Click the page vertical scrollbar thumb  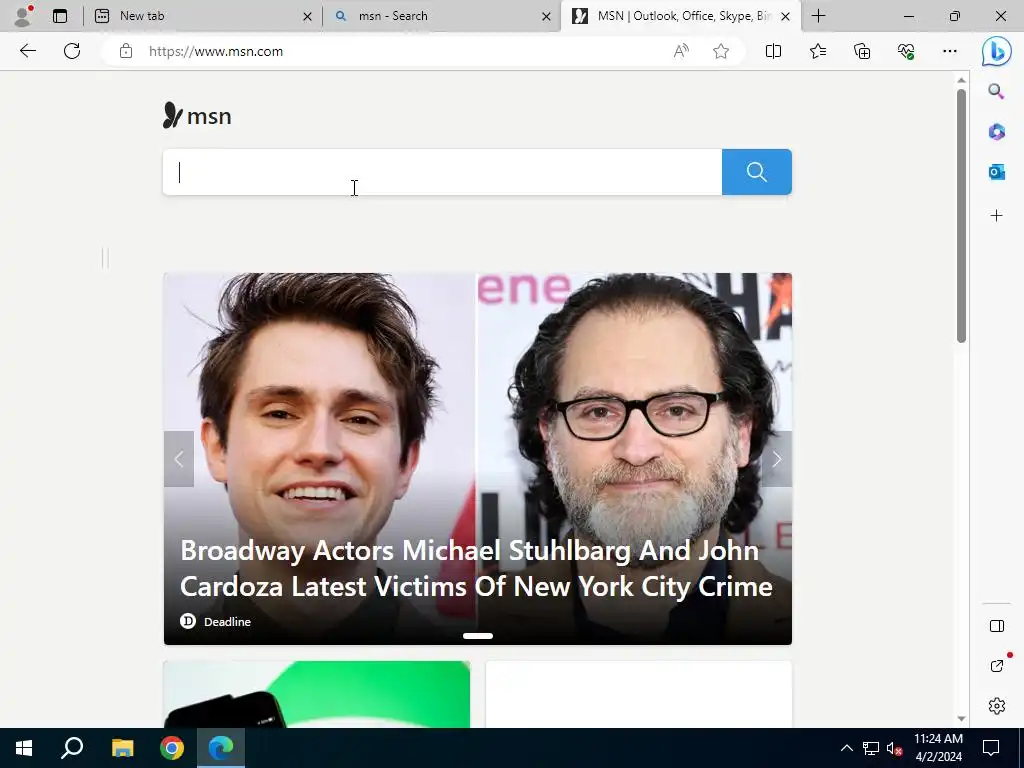click(x=961, y=216)
